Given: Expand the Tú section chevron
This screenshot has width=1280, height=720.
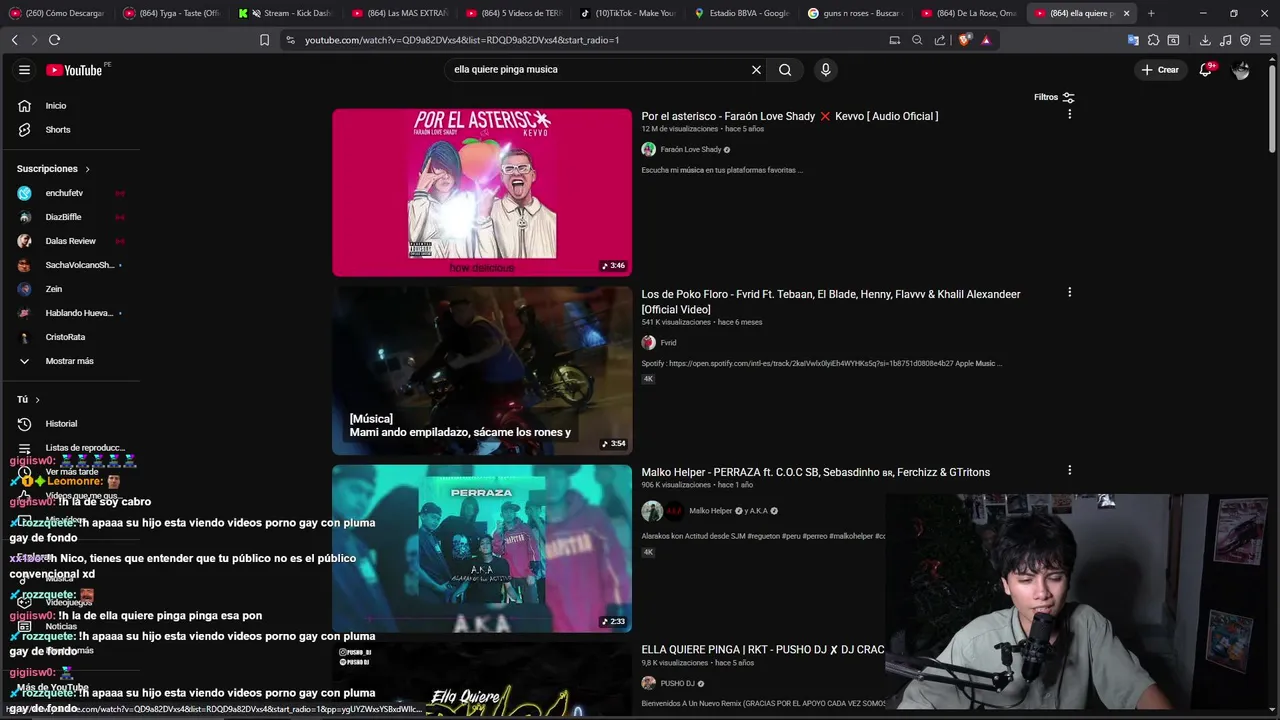Looking at the screenshot, I should (x=38, y=400).
